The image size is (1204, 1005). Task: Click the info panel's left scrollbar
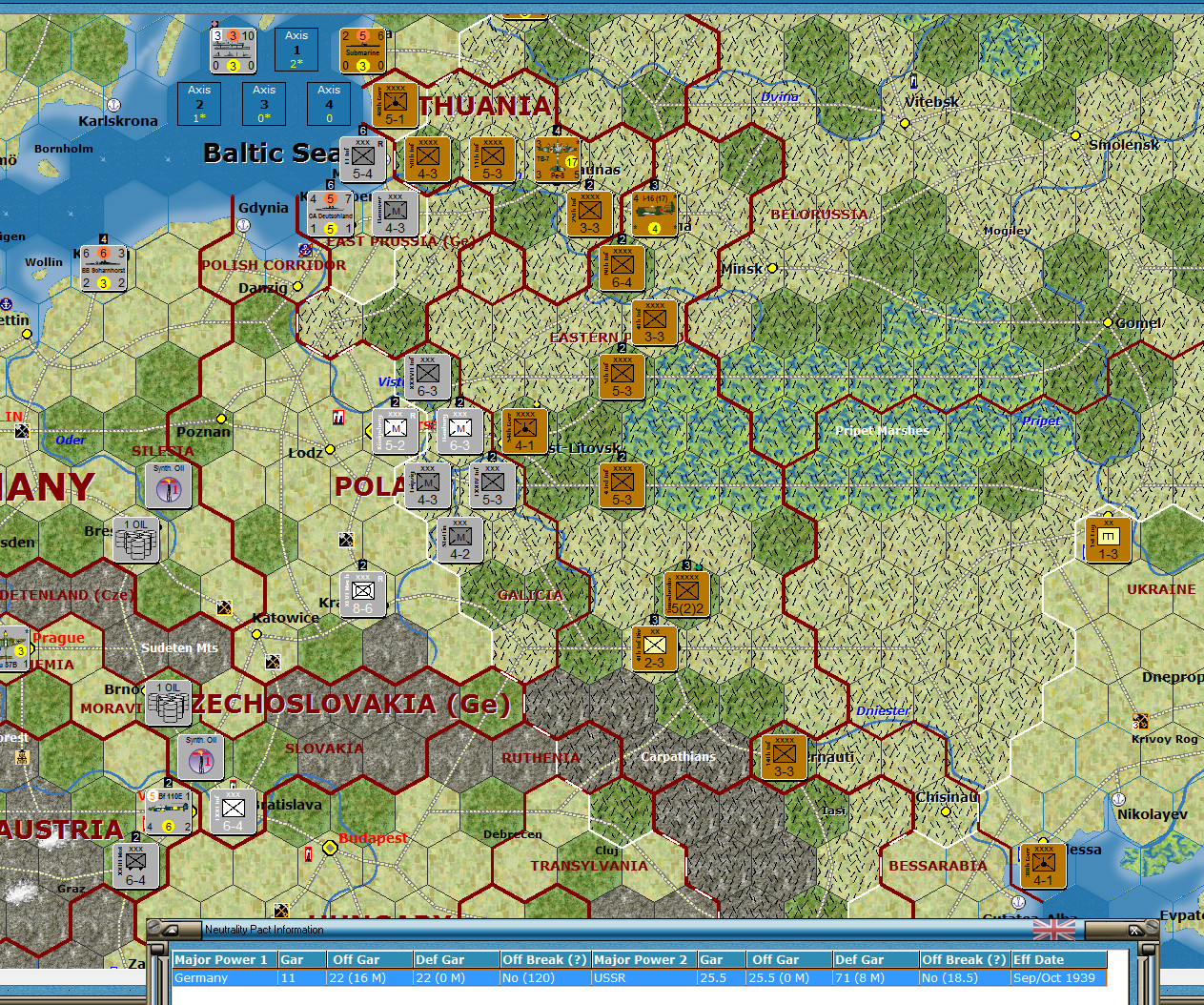[x=157, y=974]
